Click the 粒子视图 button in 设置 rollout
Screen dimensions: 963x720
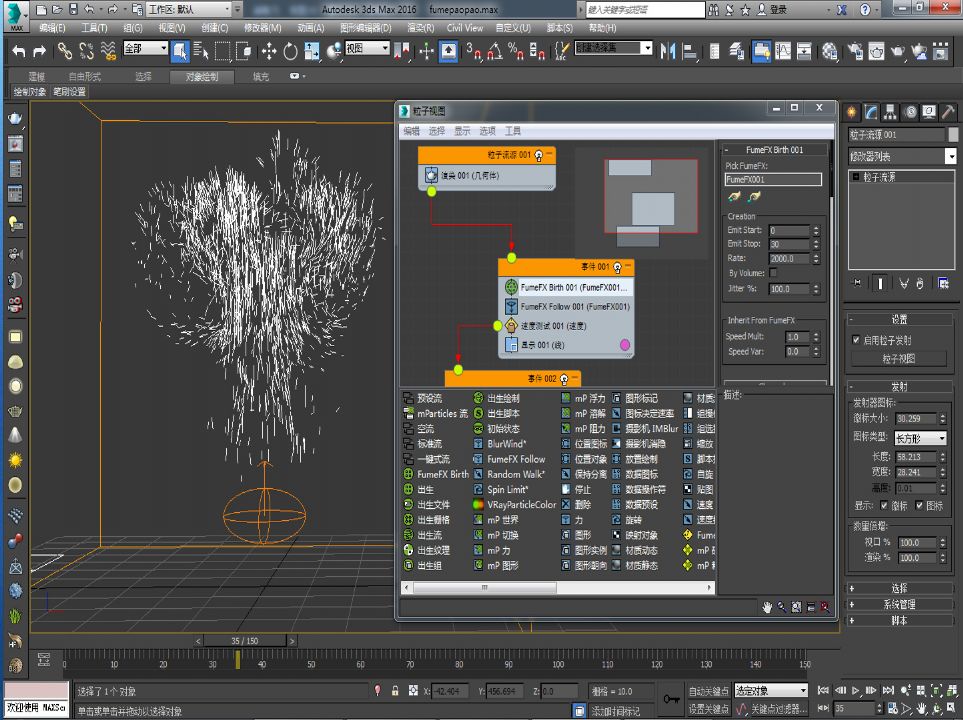[899, 358]
